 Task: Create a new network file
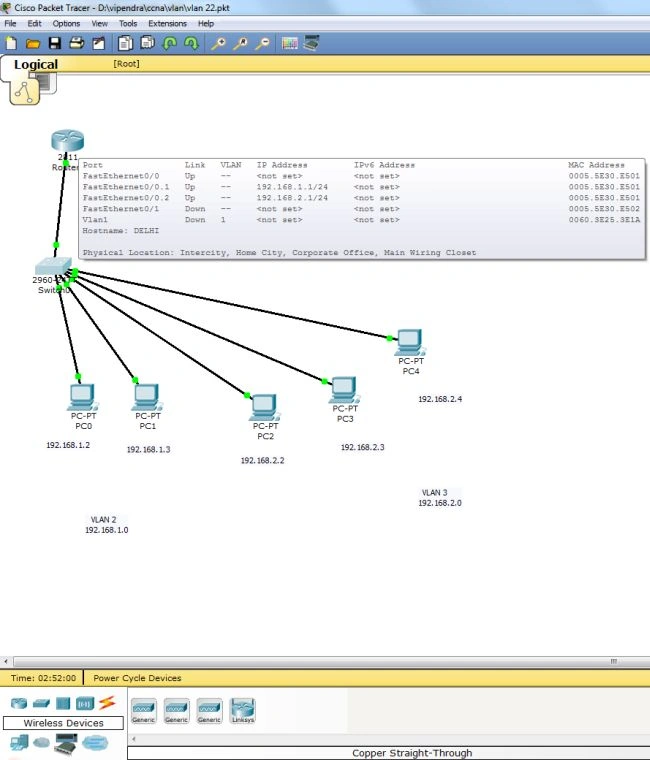11,44
